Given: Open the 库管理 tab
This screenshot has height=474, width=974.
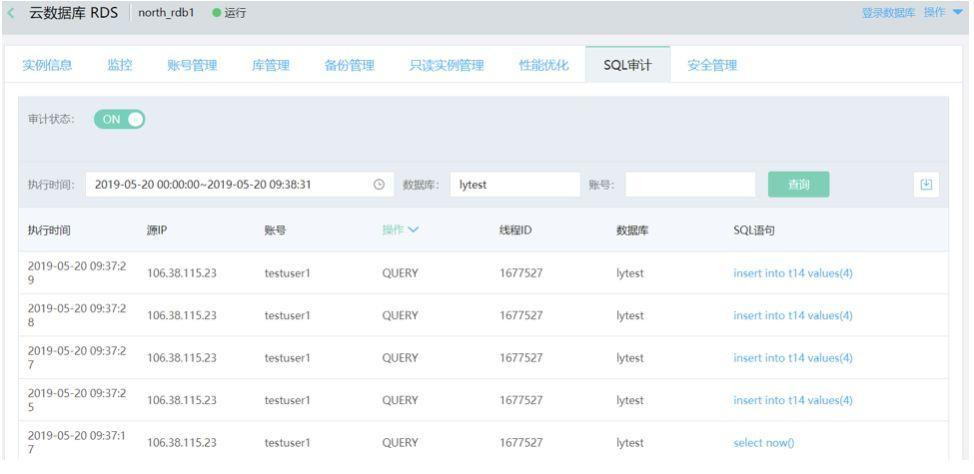Looking at the screenshot, I should coord(270,65).
